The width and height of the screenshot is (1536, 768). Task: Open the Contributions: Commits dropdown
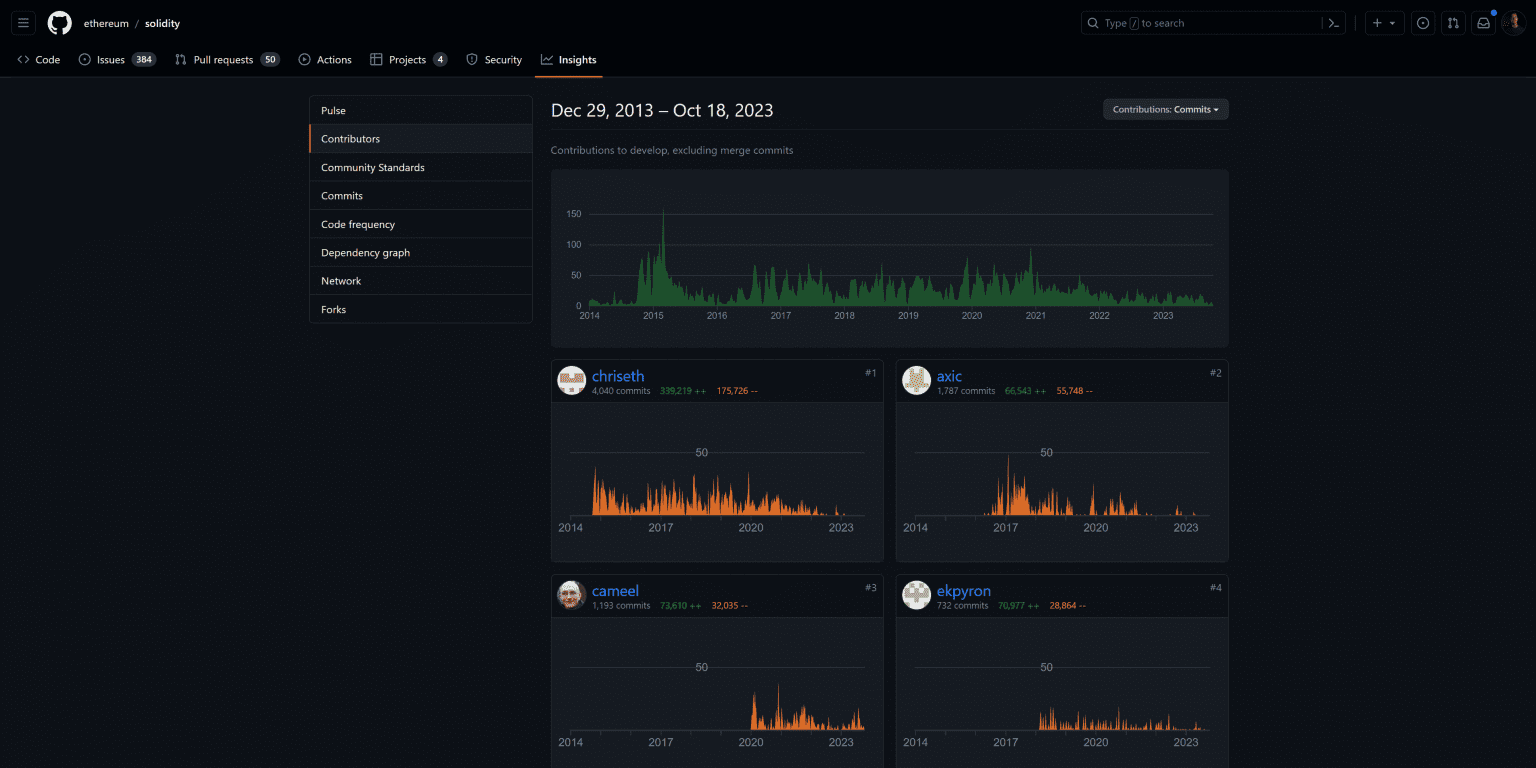tap(1165, 109)
